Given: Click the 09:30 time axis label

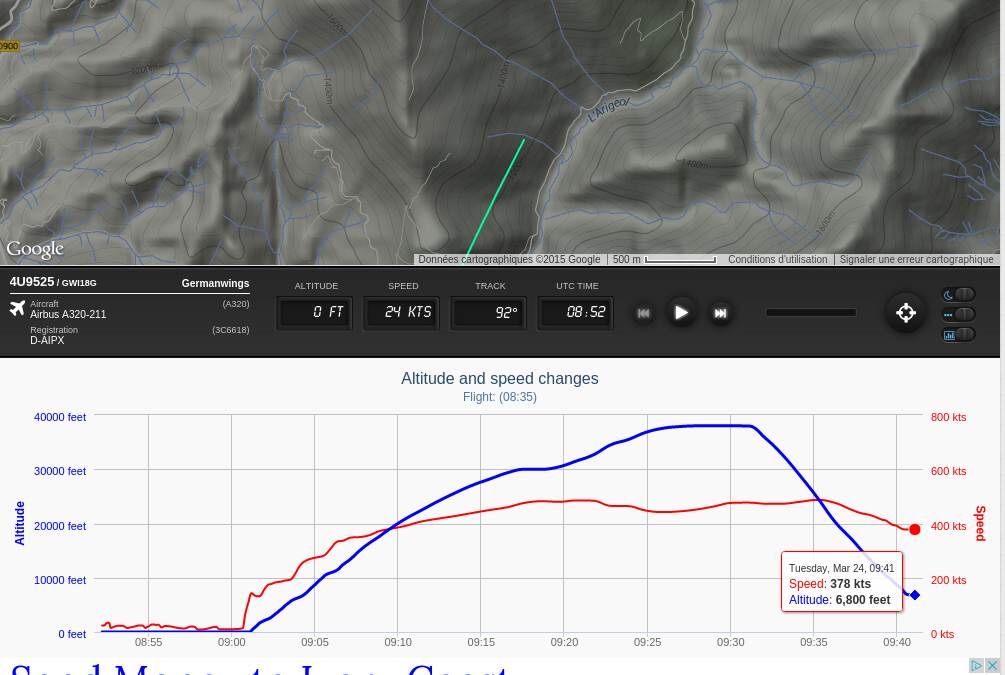Looking at the screenshot, I should 731,642.
